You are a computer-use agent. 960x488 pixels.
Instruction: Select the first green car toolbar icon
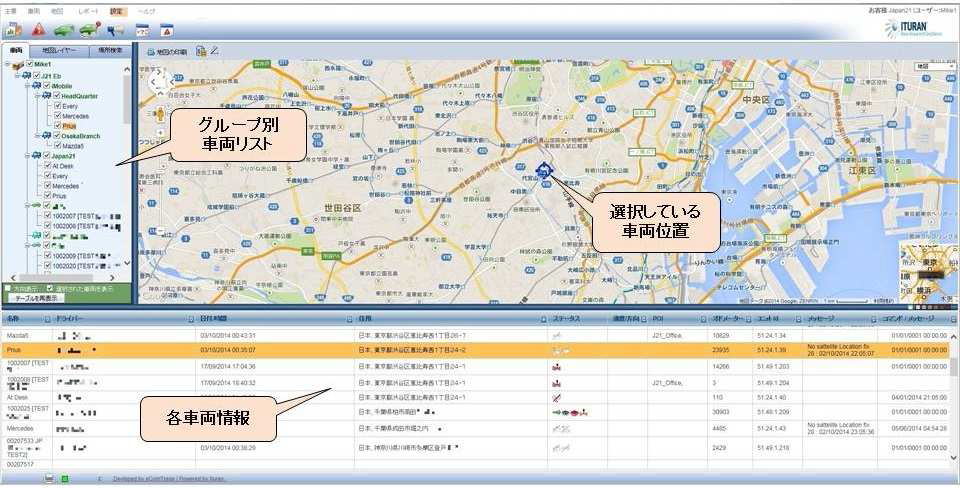(62, 29)
